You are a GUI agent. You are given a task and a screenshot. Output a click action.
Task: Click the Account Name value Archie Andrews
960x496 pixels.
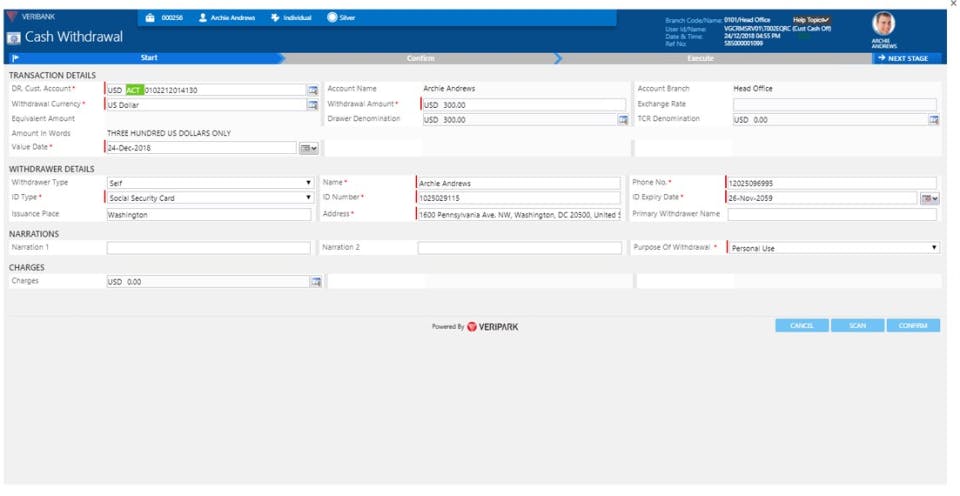pyautogui.click(x=449, y=89)
